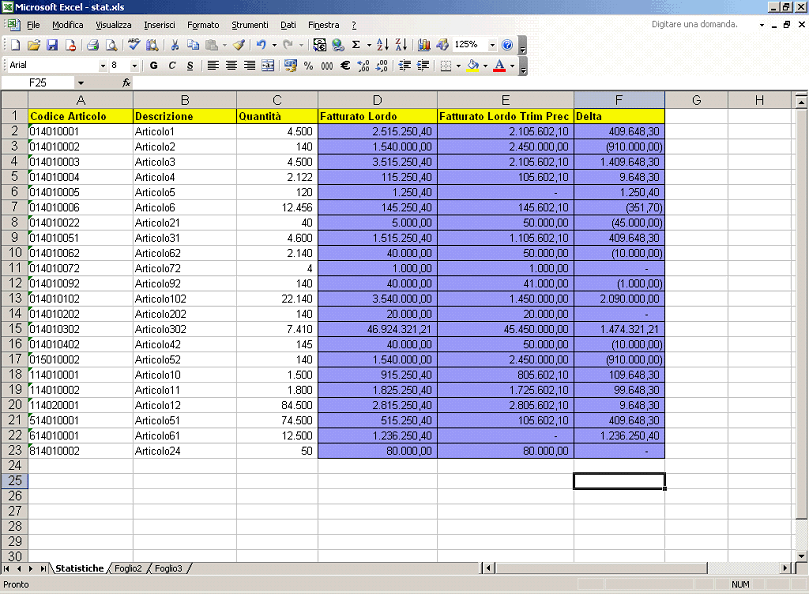Toggle bold (G) formatting
This screenshot has width=809, height=594.
coord(153,66)
